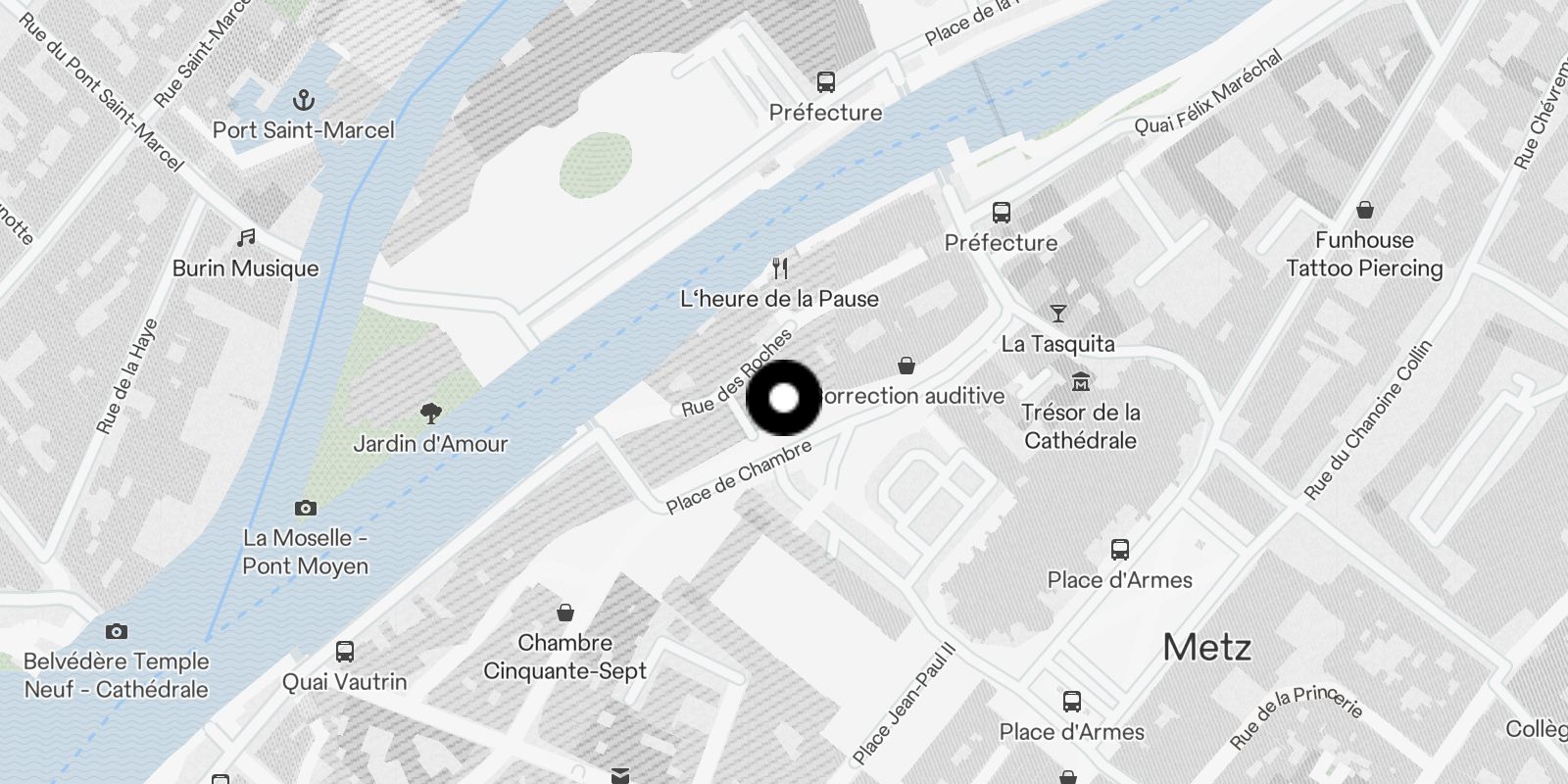Select the Burin Musique music note icon
The image size is (1568, 784).
pyautogui.click(x=246, y=237)
